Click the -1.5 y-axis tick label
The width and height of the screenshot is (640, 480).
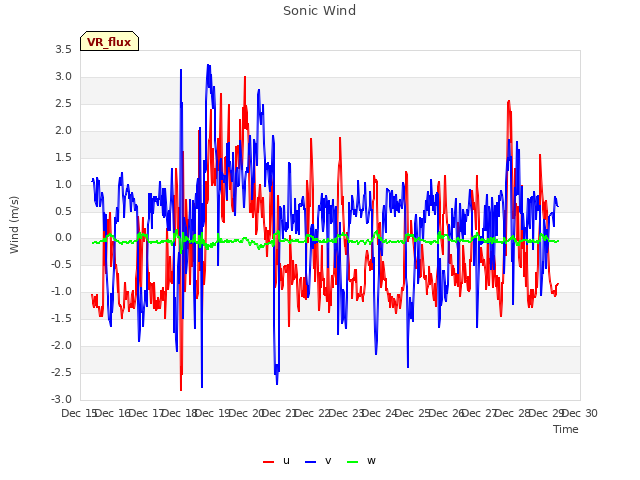point(62,319)
